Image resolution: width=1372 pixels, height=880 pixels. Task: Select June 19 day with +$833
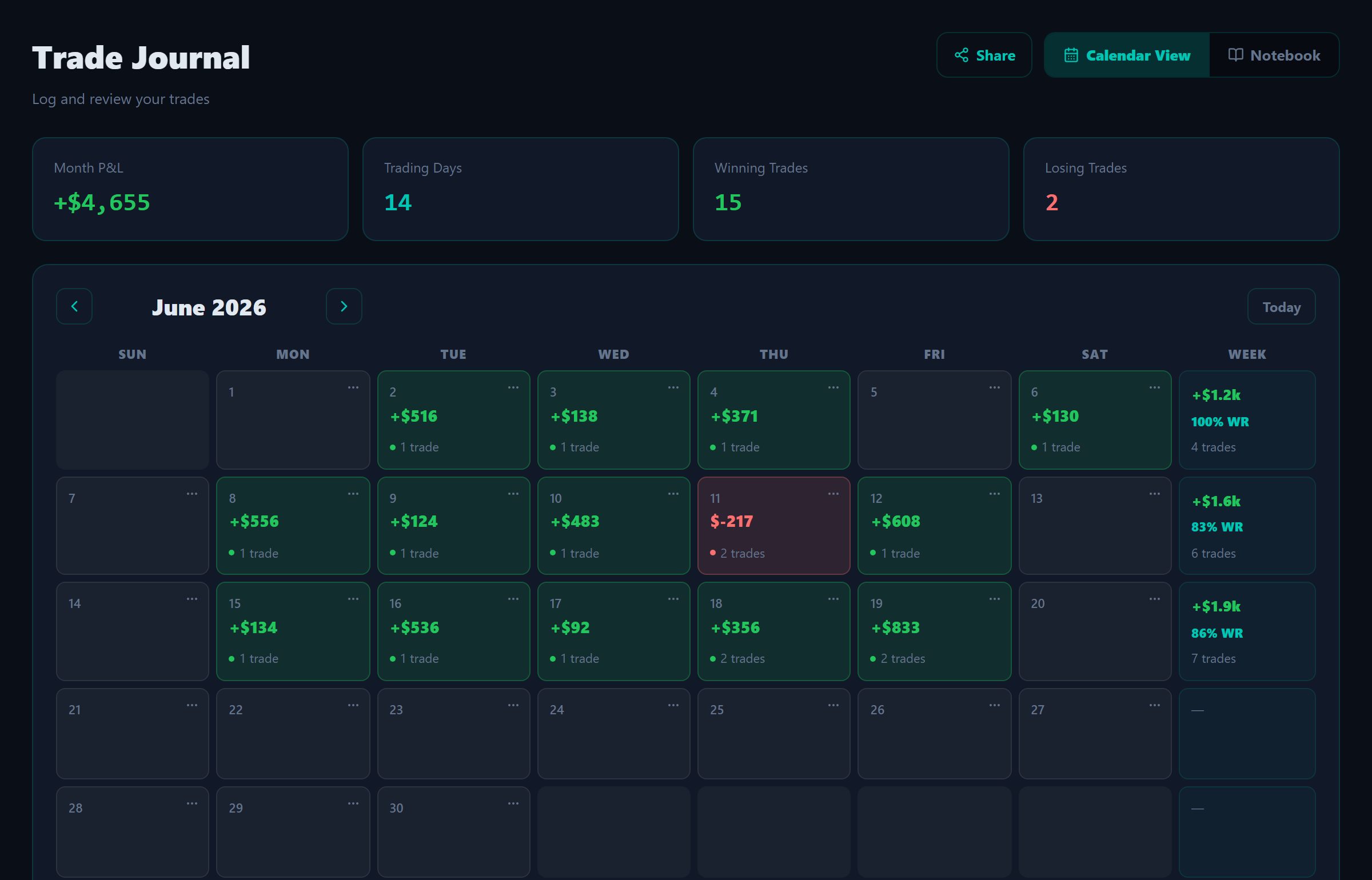pos(934,631)
